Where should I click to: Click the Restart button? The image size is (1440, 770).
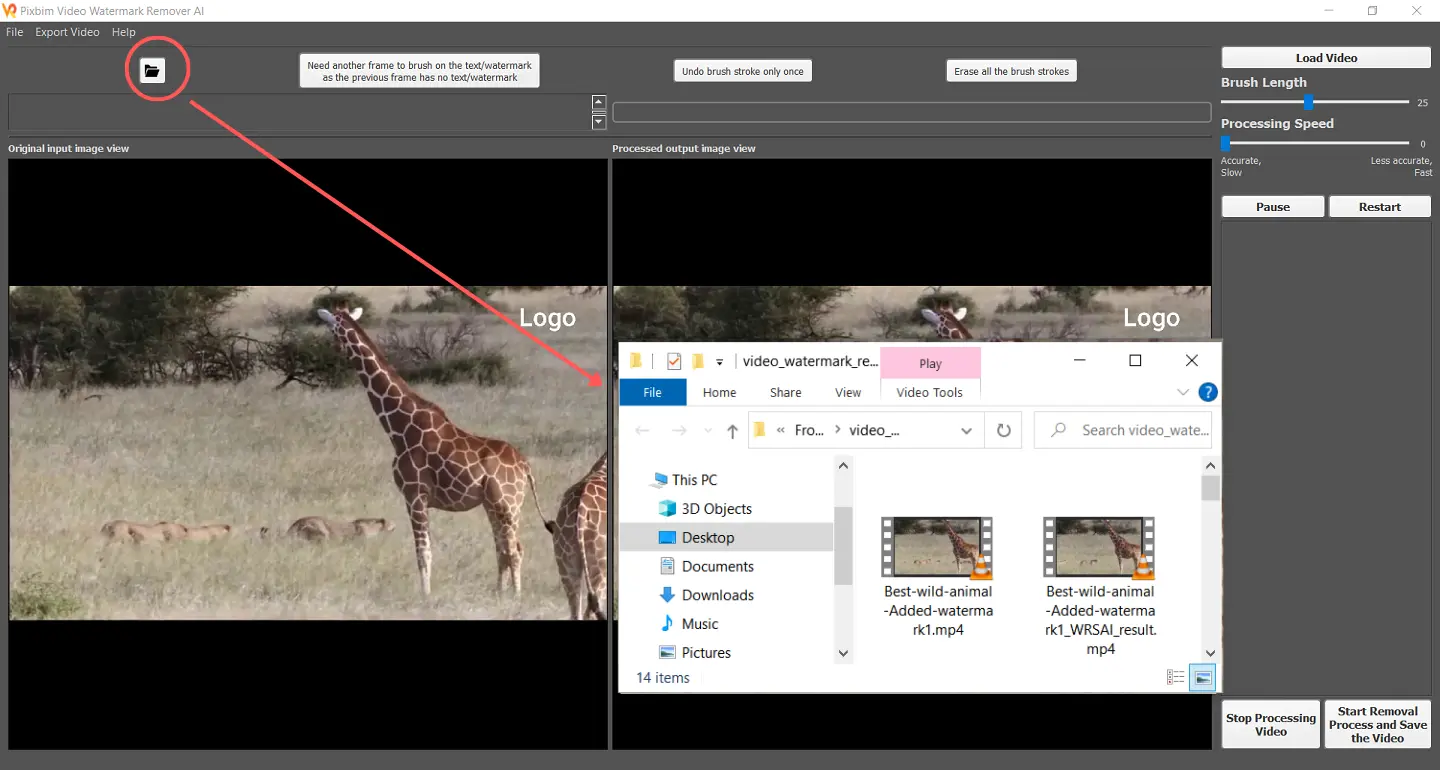coord(1380,207)
